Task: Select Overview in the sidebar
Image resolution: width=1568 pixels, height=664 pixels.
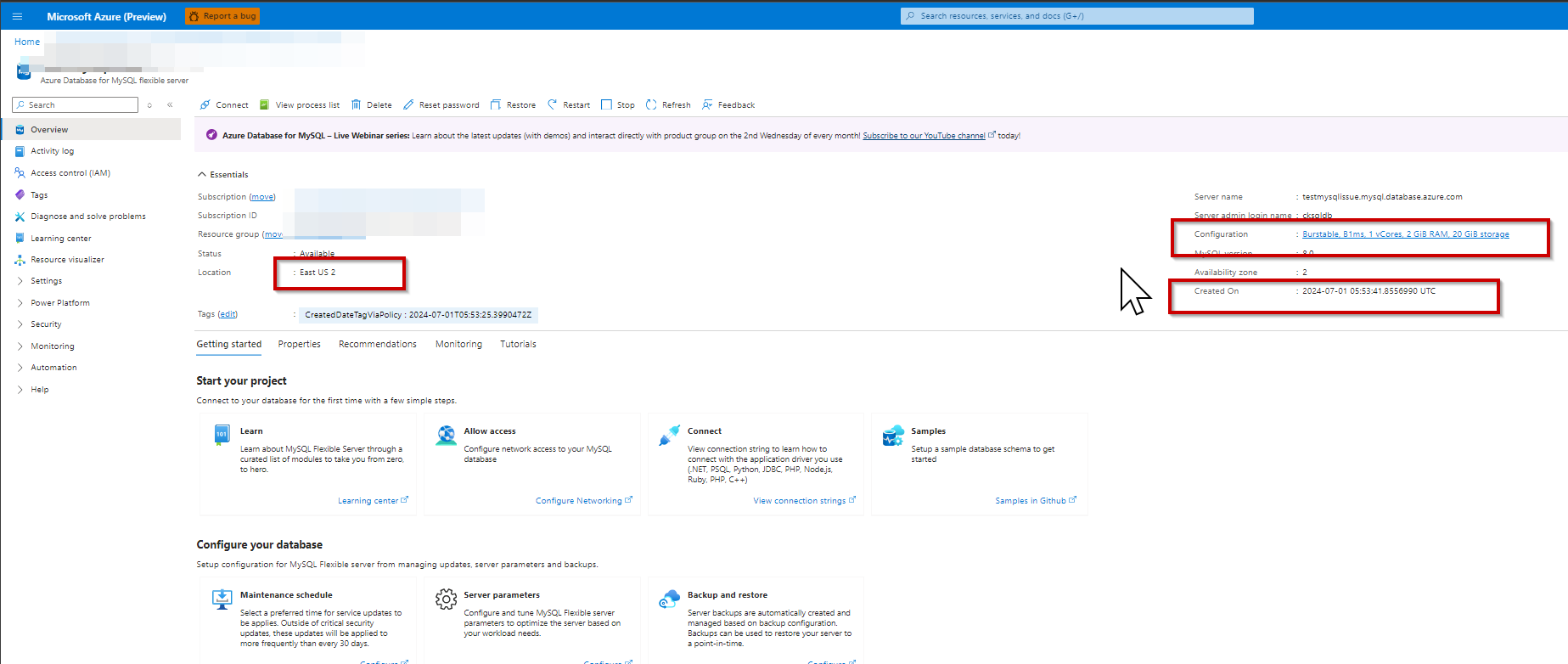Action: (92, 130)
